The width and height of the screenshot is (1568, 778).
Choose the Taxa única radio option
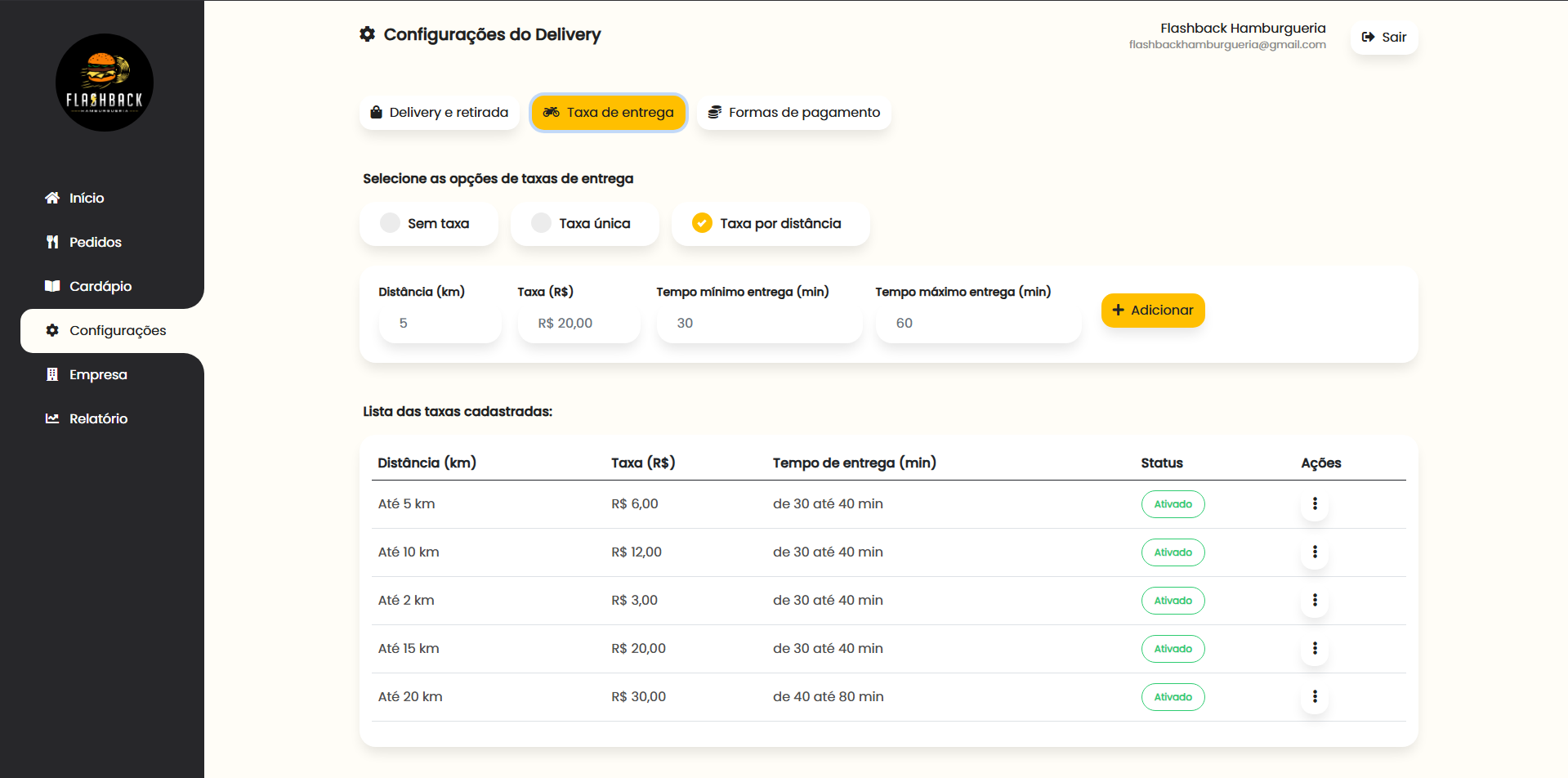[x=541, y=223]
